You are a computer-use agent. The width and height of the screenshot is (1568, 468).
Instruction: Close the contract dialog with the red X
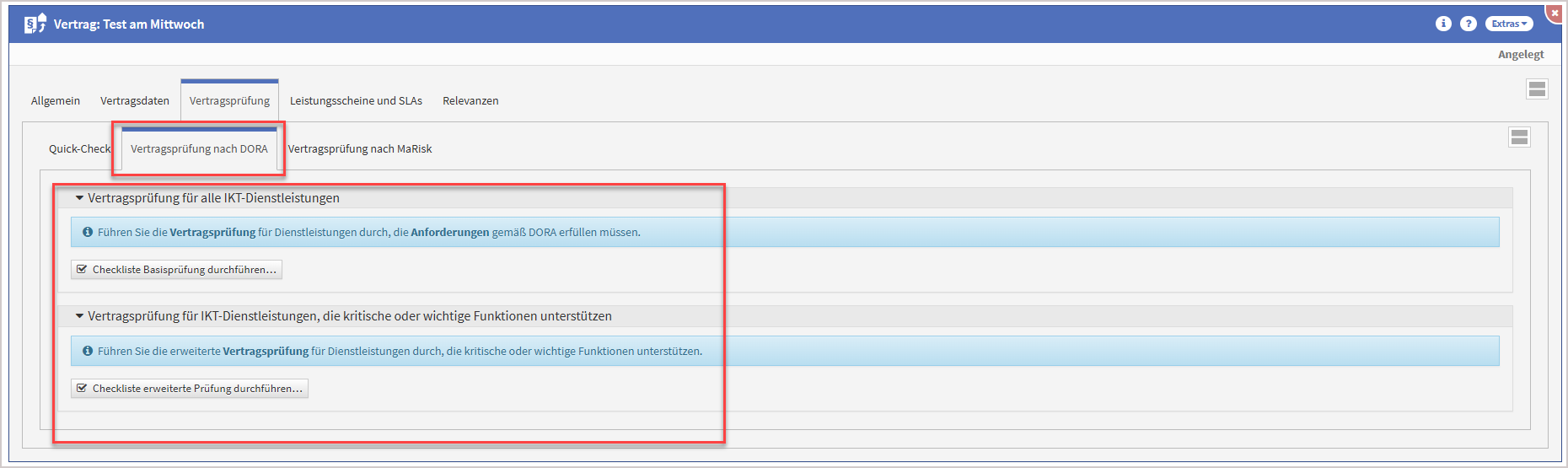[1555, 13]
